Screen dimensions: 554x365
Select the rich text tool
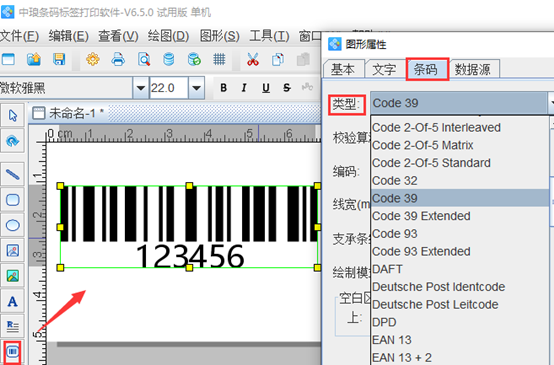[x=13, y=326]
